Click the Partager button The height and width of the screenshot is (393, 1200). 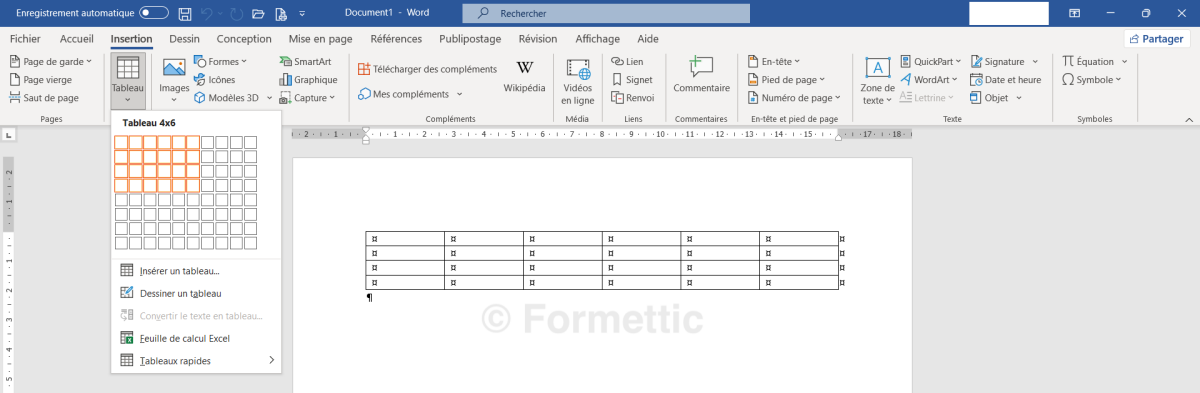tap(1158, 39)
